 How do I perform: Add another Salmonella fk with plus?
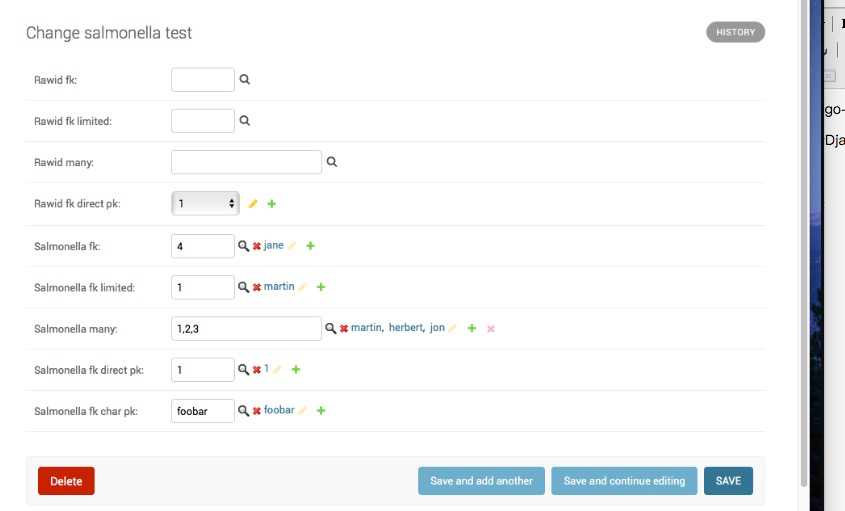(x=310, y=246)
